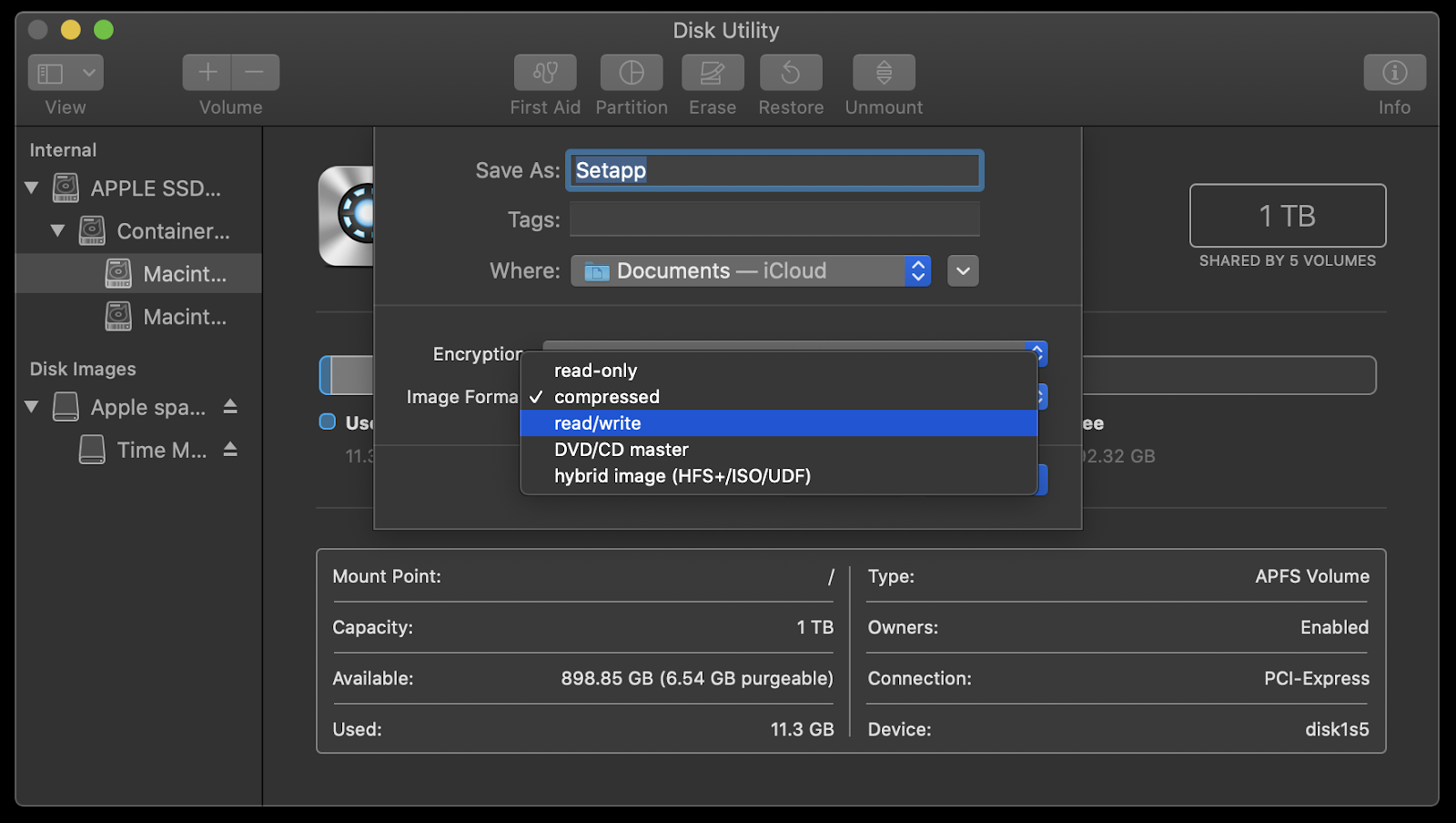
Task: Open the View options control
Action: click(x=65, y=72)
